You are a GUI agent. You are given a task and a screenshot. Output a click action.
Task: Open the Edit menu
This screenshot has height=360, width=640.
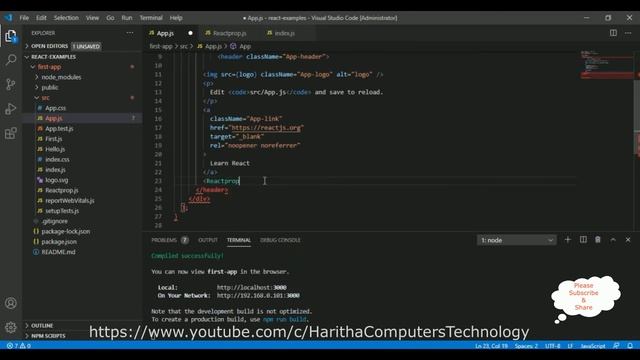41,18
